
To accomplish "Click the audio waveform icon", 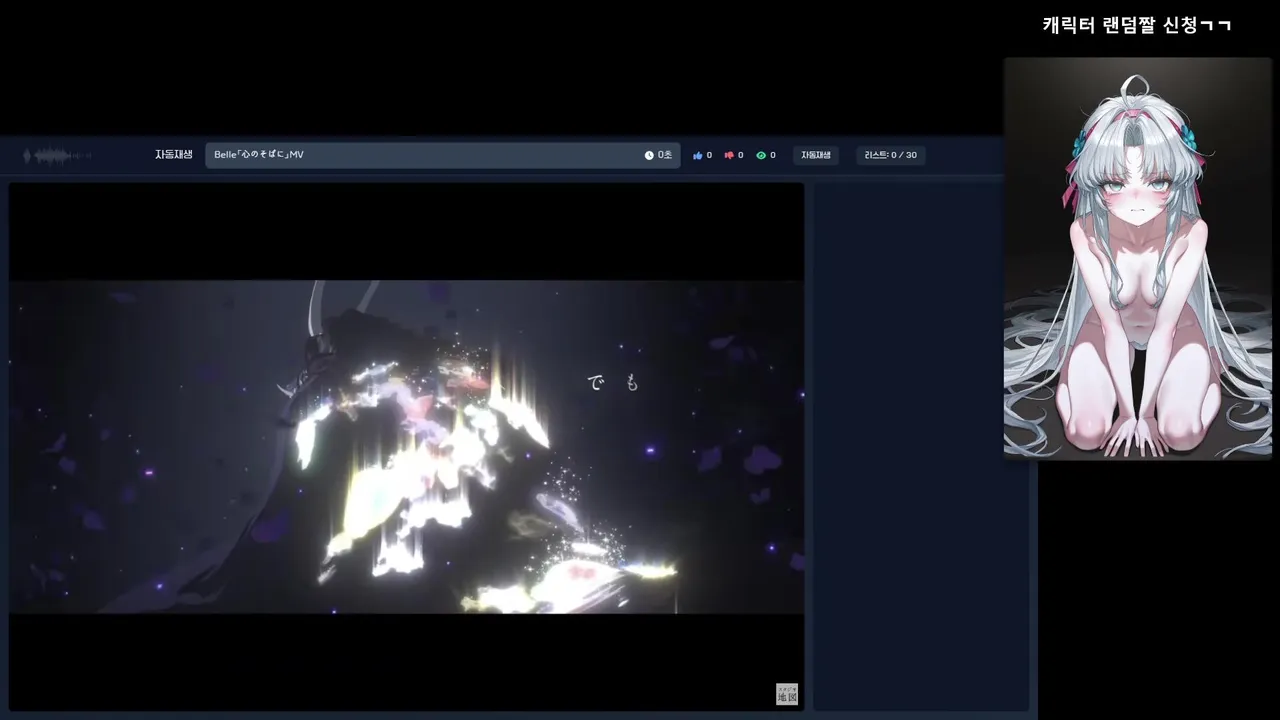I will point(57,156).
